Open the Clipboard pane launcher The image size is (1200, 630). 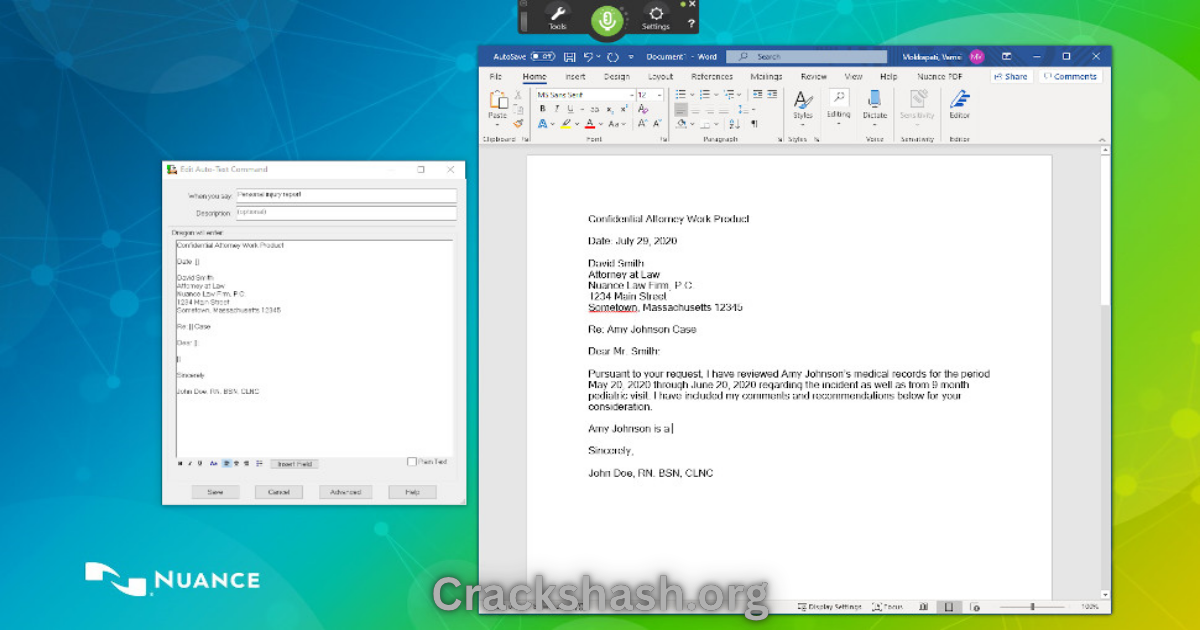tap(525, 139)
